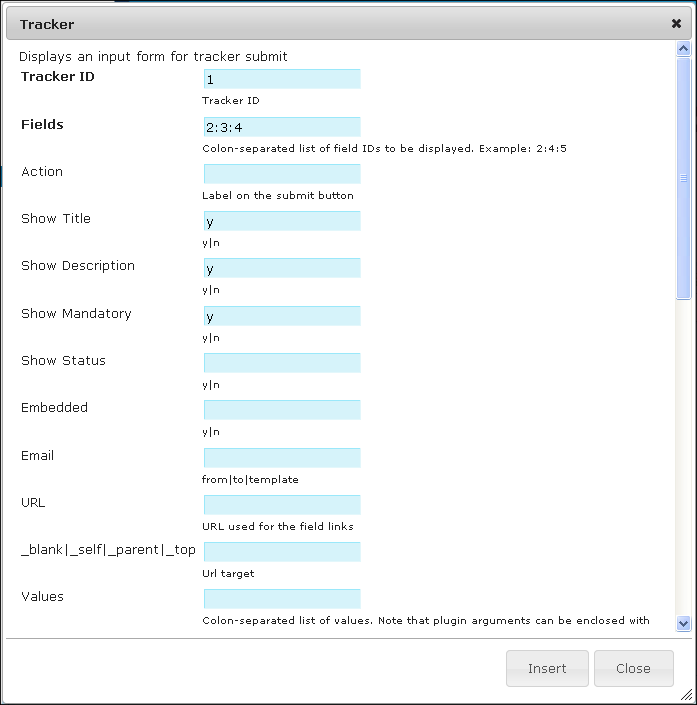Viewport: 697px width, 705px height.
Task: Click the Show Title label
Action: pyautogui.click(x=56, y=219)
